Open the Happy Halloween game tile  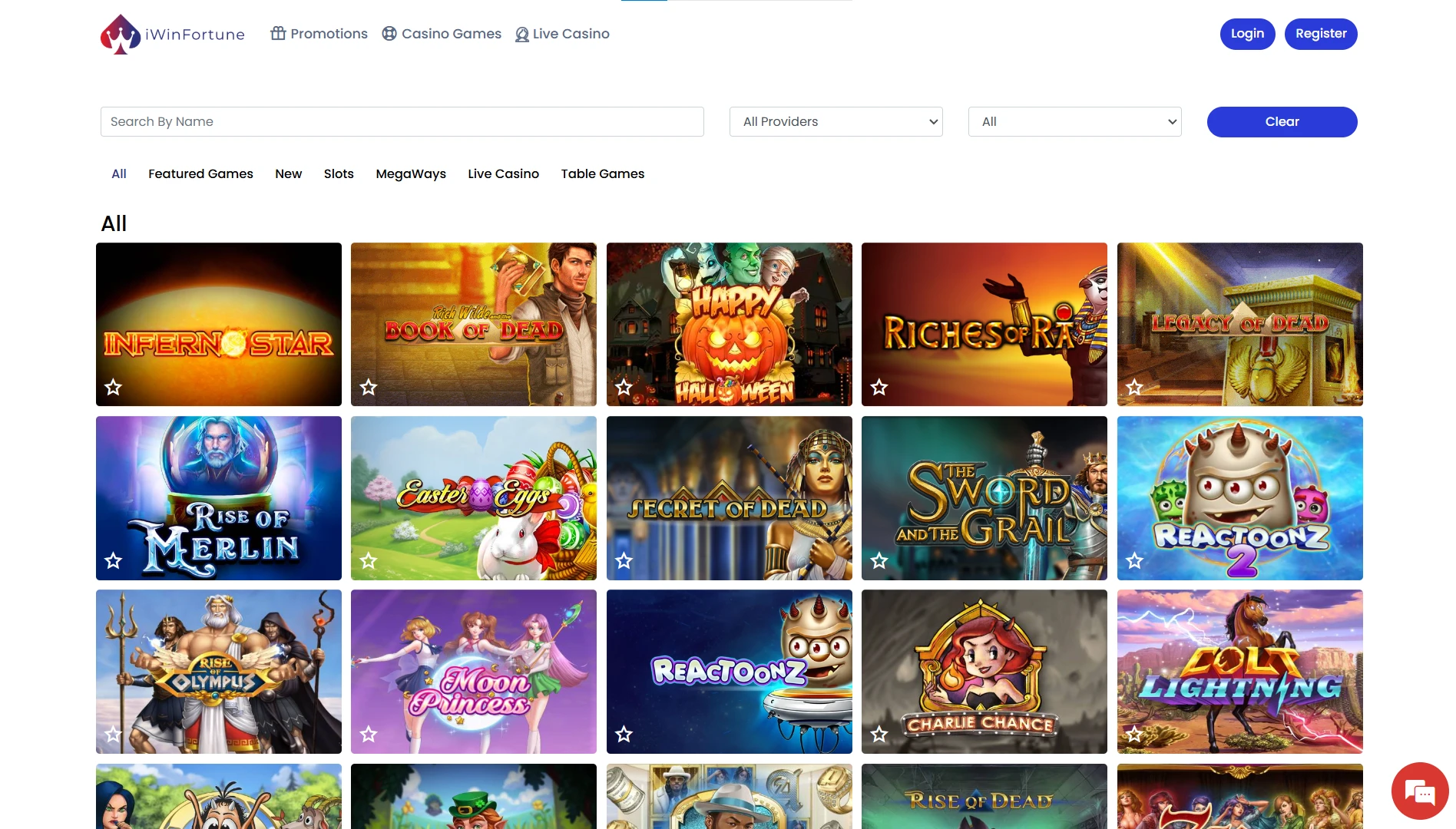[x=730, y=325]
